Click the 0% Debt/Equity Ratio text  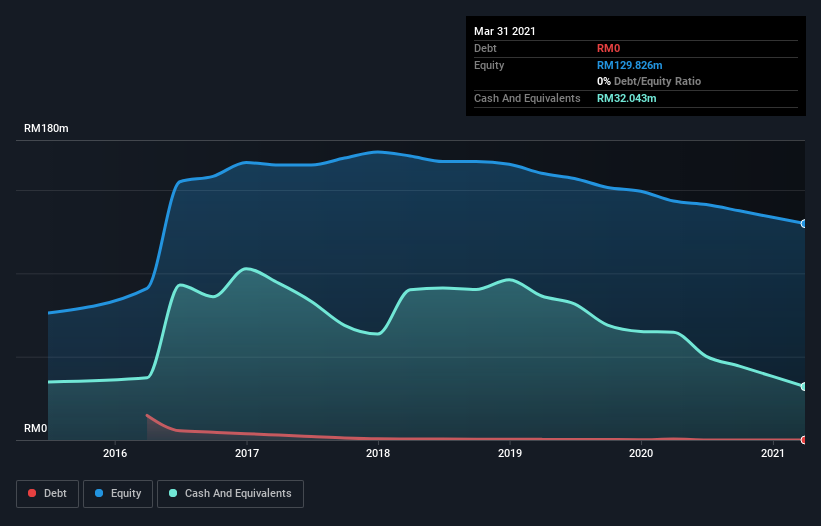pos(649,81)
